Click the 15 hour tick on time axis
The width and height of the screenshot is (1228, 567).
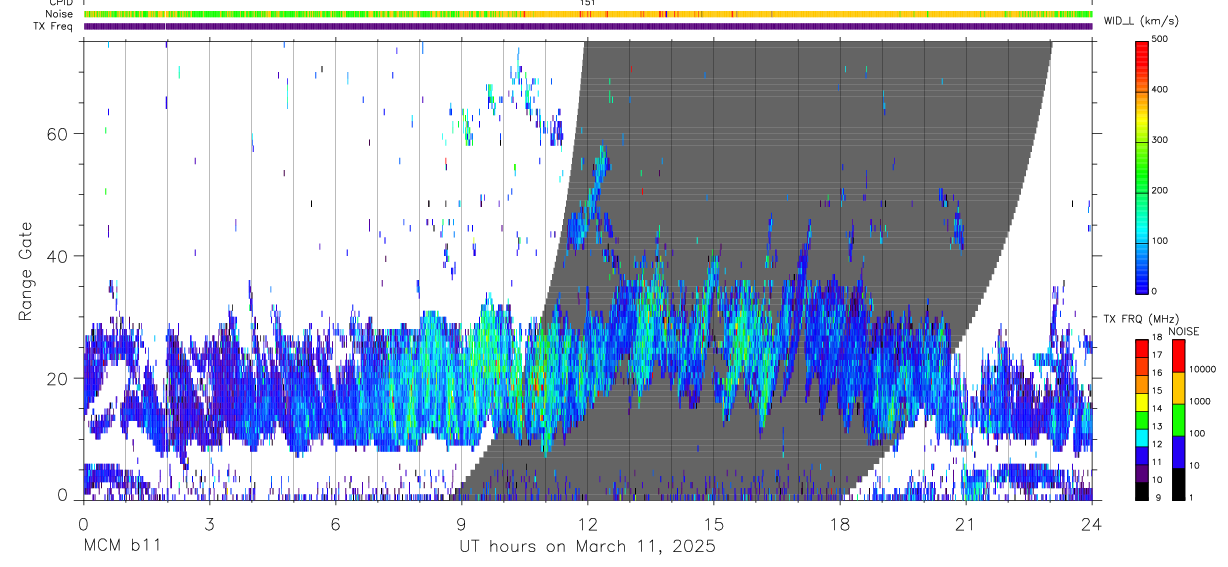[713, 523]
